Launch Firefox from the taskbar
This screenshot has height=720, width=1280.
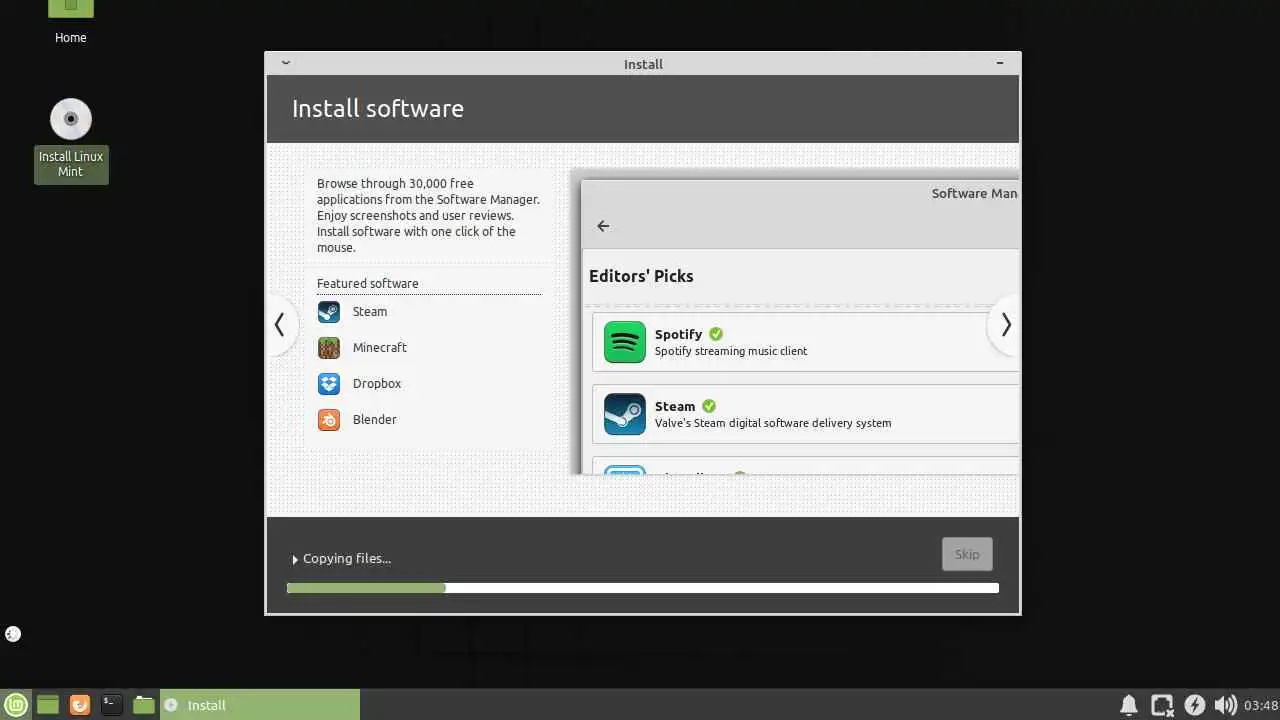(80, 705)
